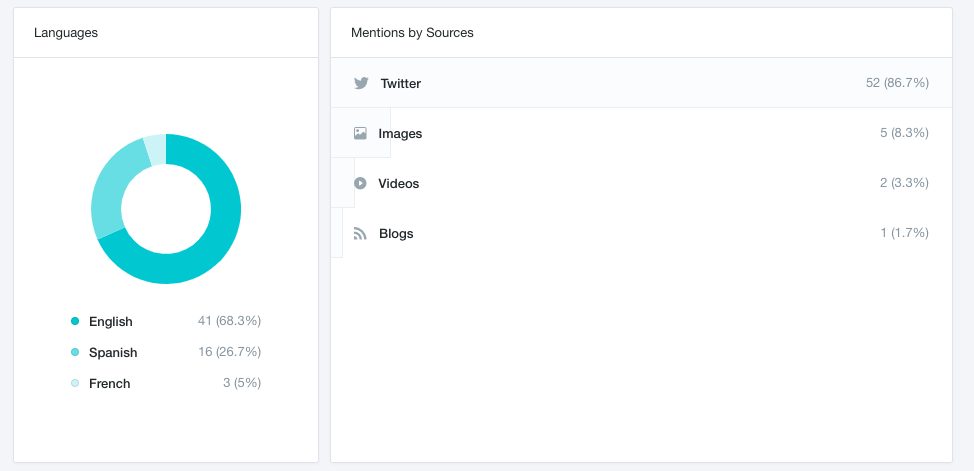Open the Images source label
Screen dimensions: 974x471
400,133
